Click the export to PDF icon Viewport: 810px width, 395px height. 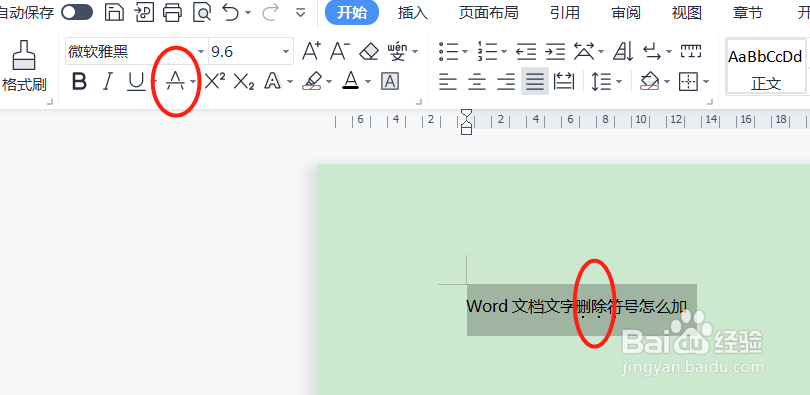point(145,12)
